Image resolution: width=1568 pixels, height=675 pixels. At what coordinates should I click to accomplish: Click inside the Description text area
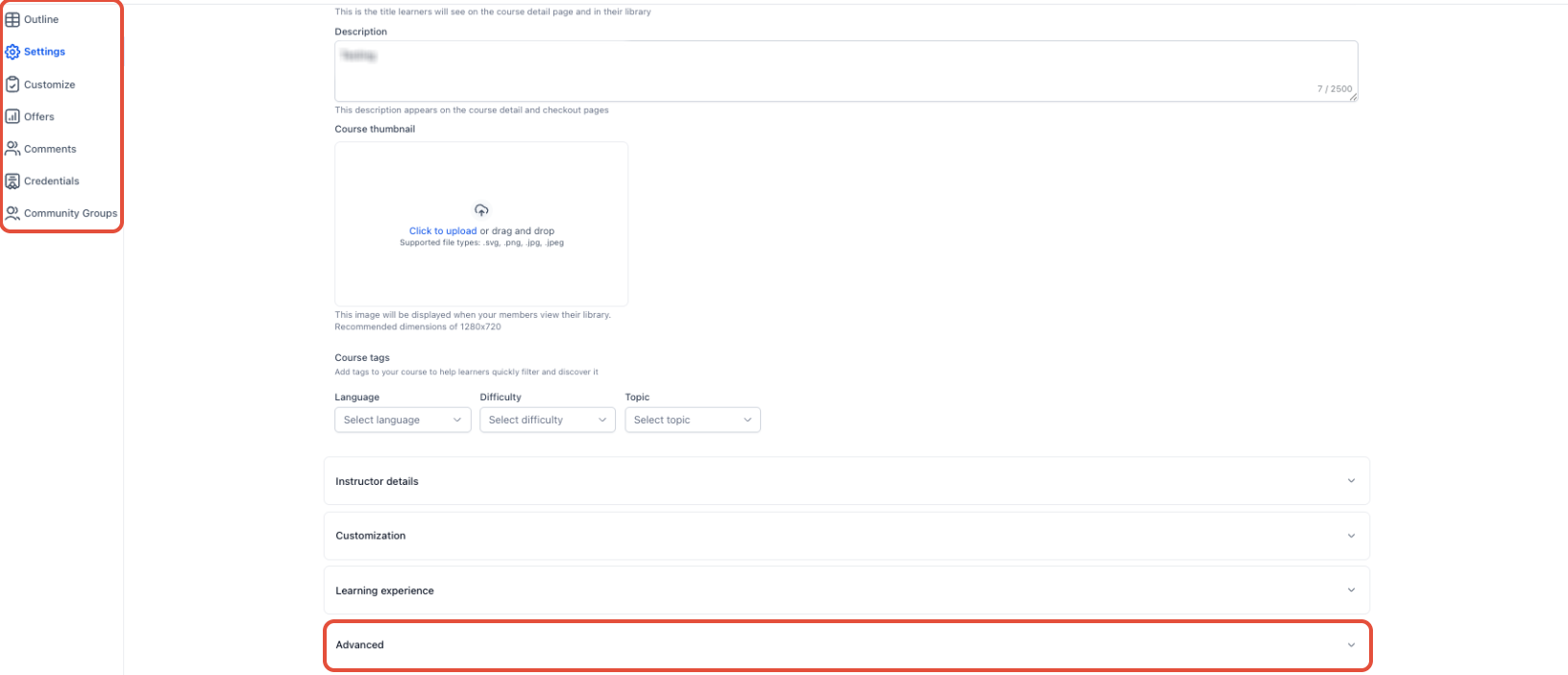(846, 71)
